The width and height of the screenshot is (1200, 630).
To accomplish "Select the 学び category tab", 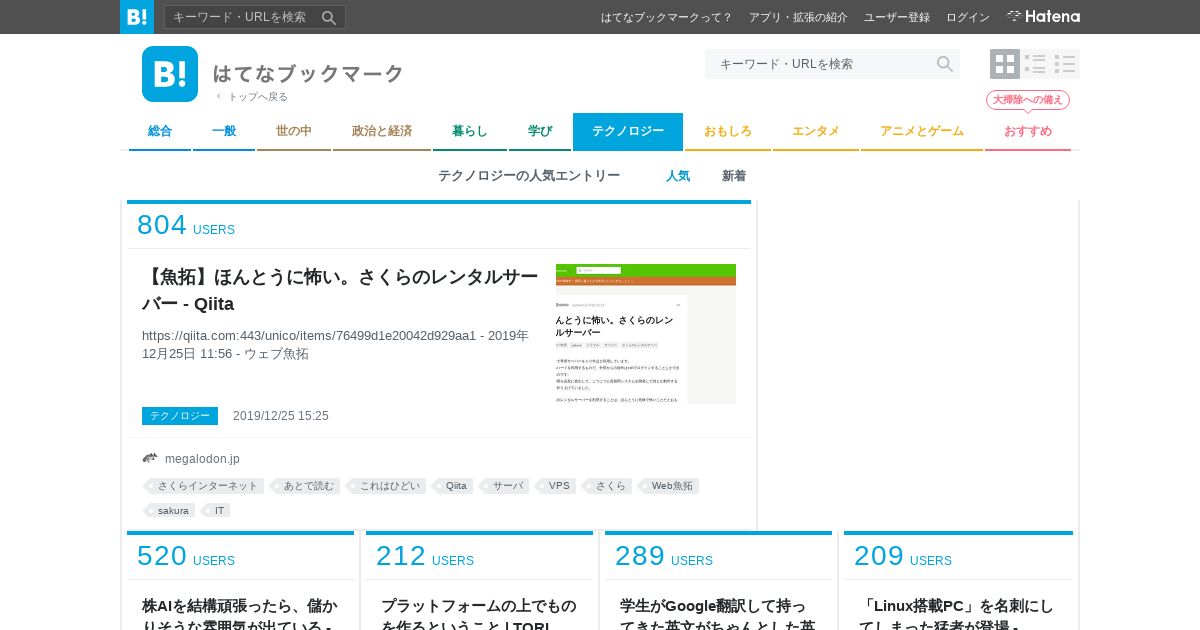I will point(540,131).
